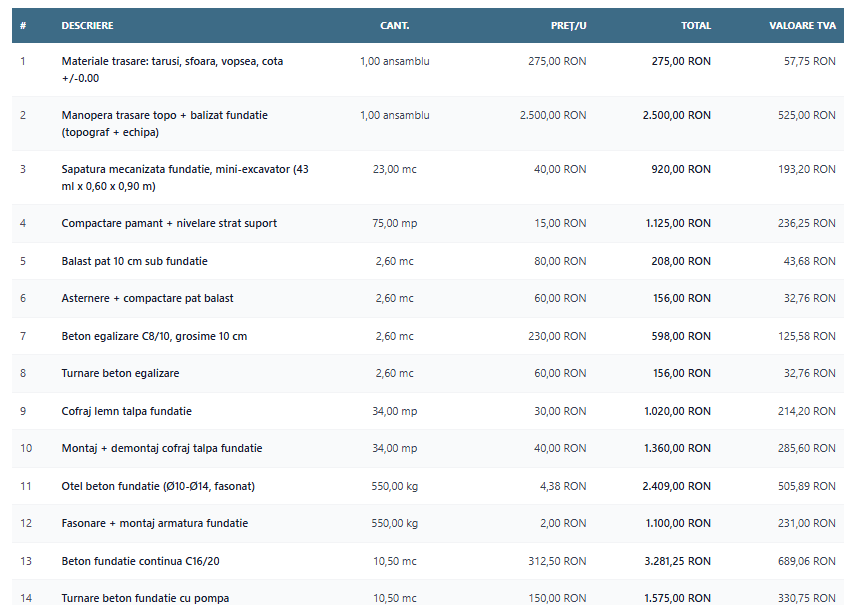Click the Sapatura mecanizata fundatie description

185,177
